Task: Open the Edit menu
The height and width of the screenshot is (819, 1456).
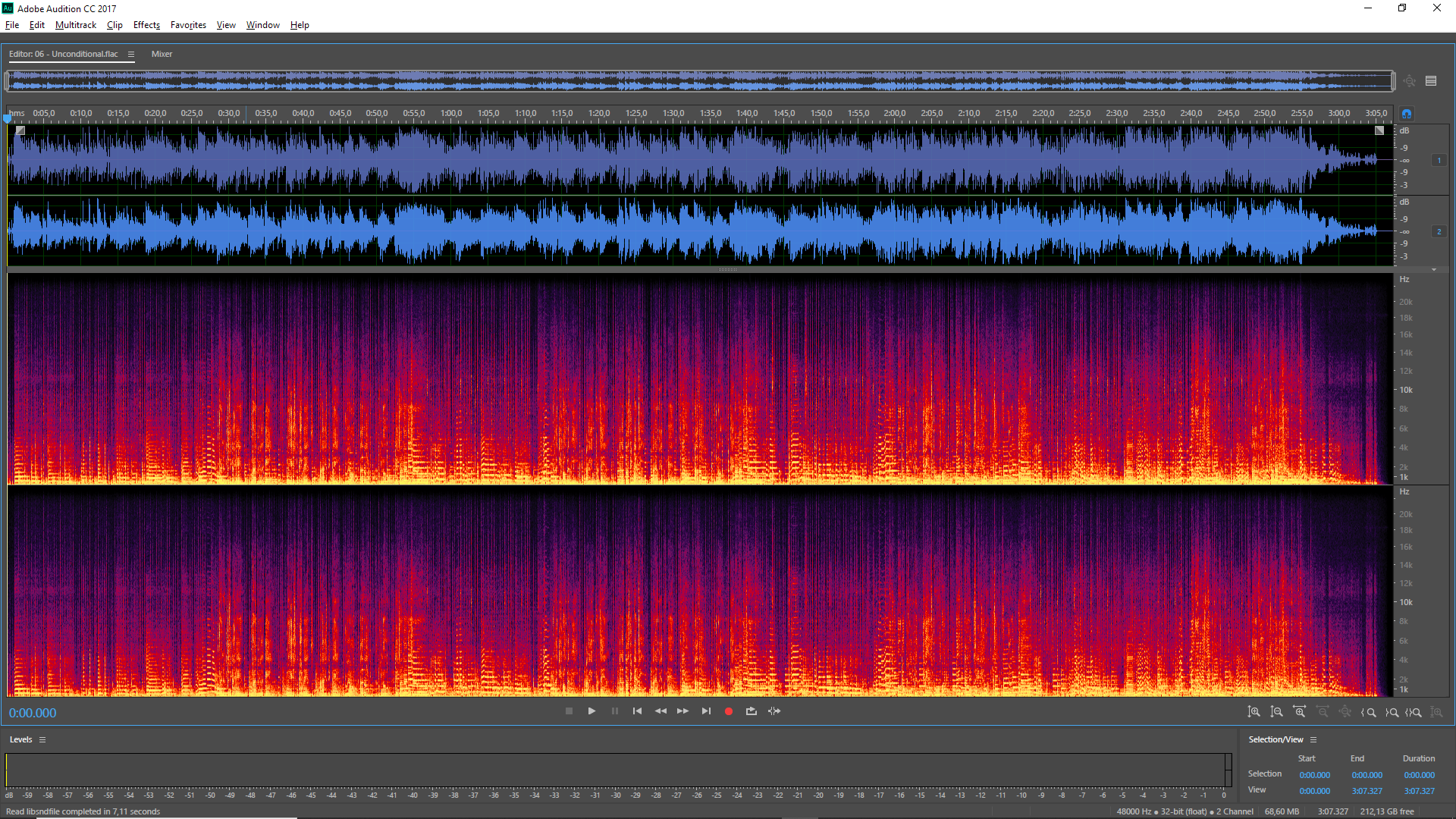Action: point(37,25)
